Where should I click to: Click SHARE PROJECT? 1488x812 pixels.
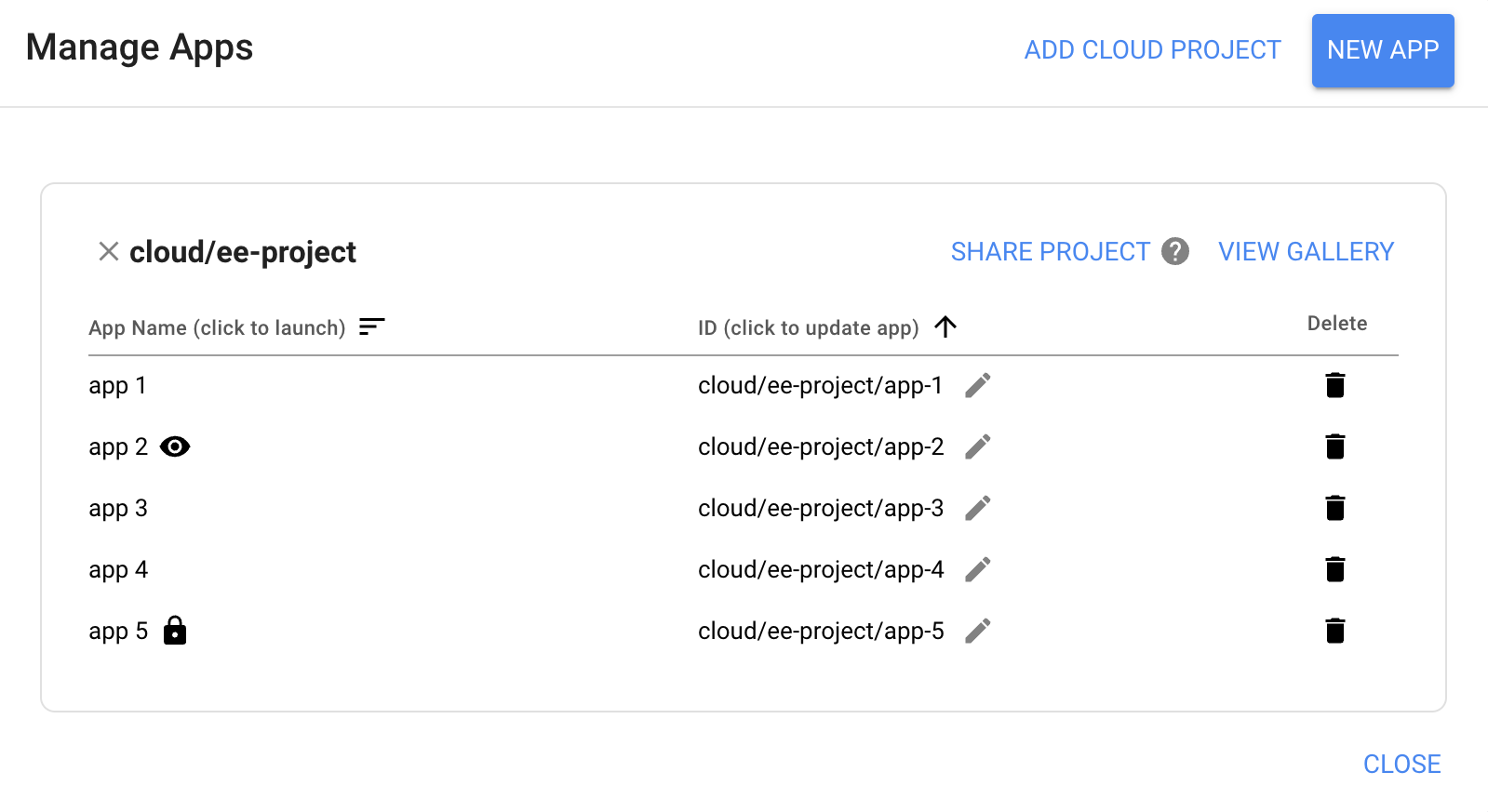[x=1051, y=251]
